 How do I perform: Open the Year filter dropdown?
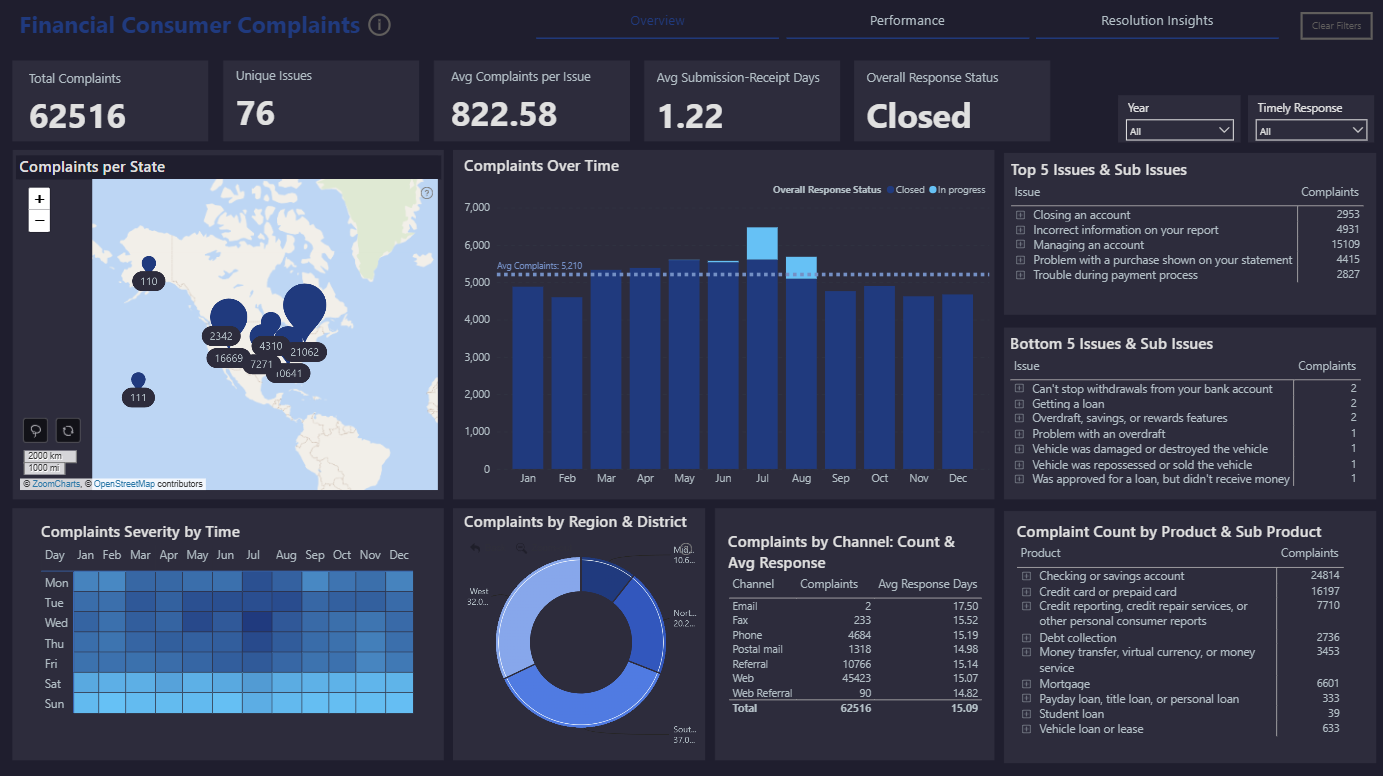(1180, 130)
